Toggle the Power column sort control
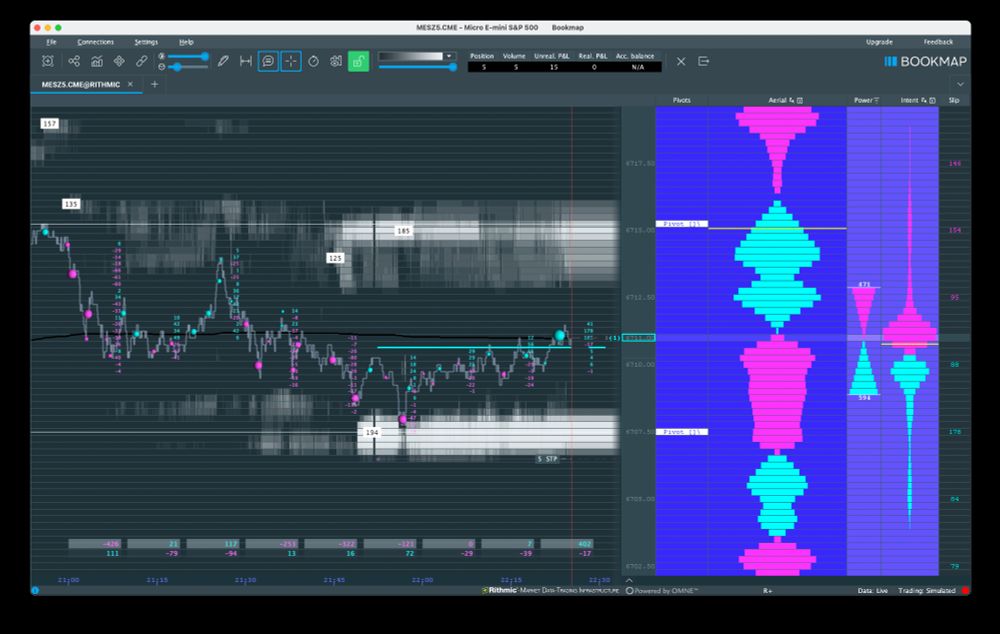Viewport: 1000px width, 634px height. tap(876, 100)
